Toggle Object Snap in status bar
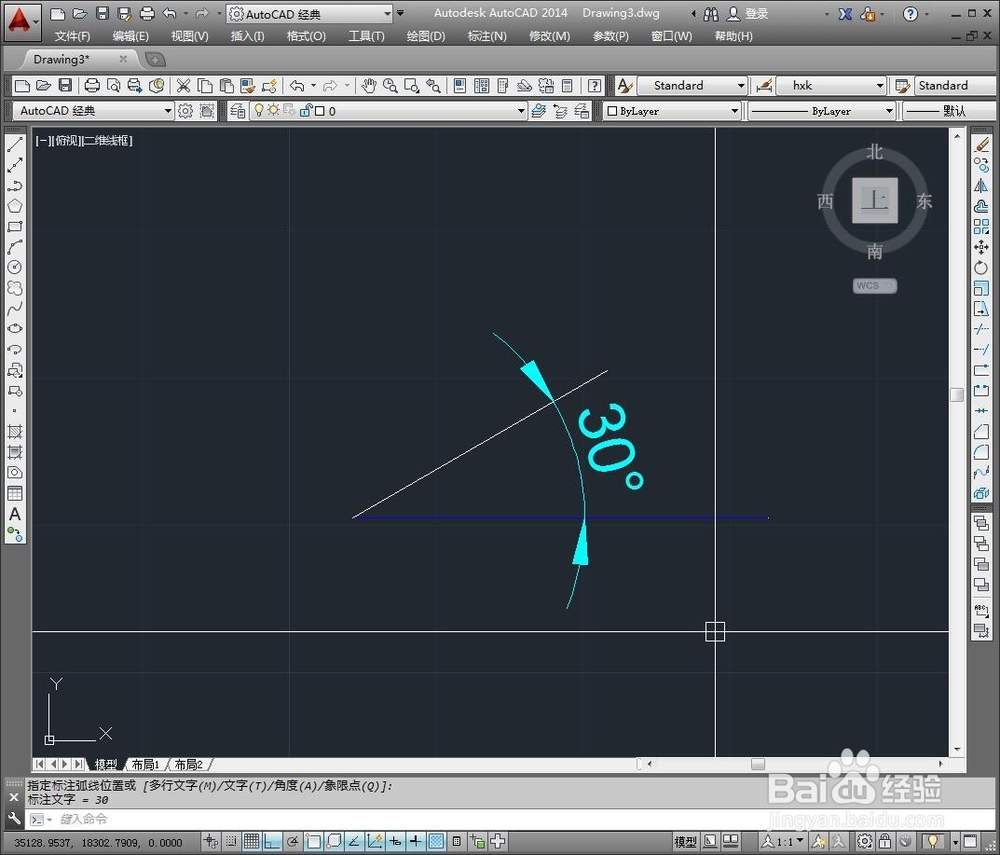The image size is (1000, 855). click(313, 842)
